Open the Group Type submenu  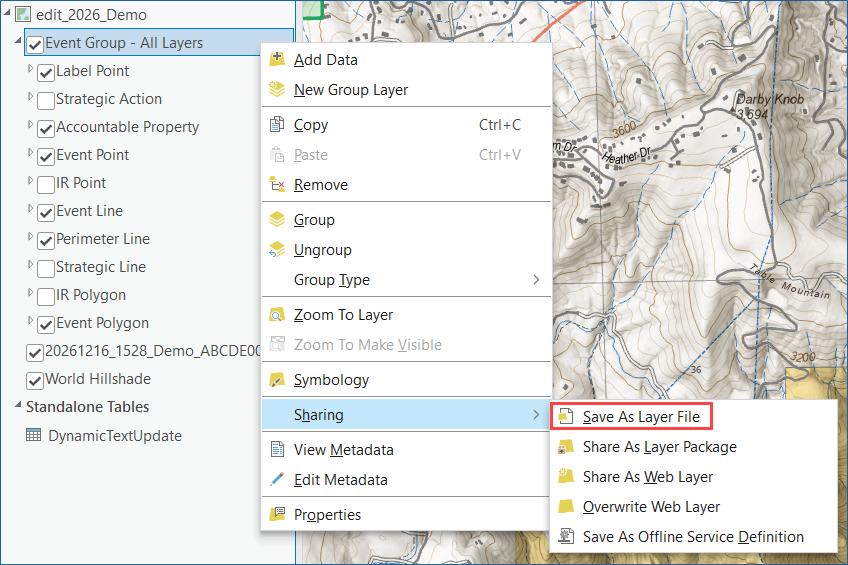tap(406, 280)
